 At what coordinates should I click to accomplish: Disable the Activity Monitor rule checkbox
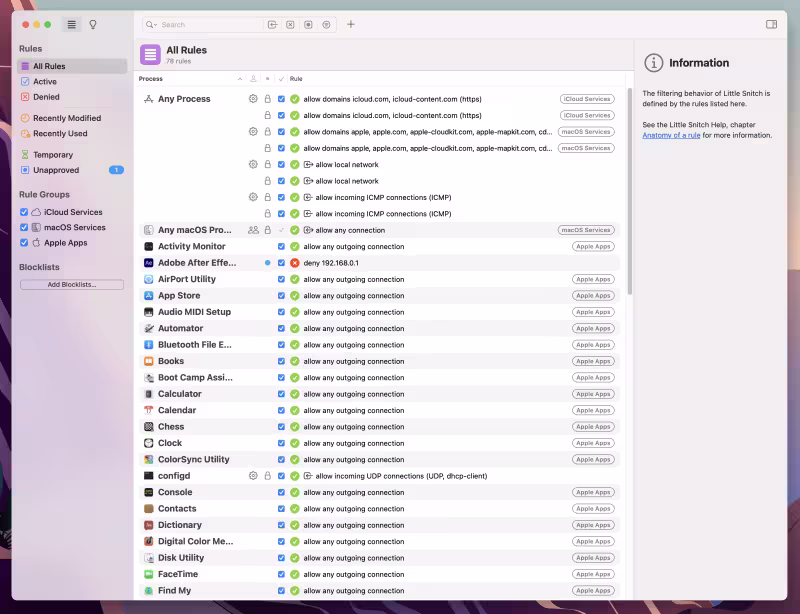(x=281, y=246)
